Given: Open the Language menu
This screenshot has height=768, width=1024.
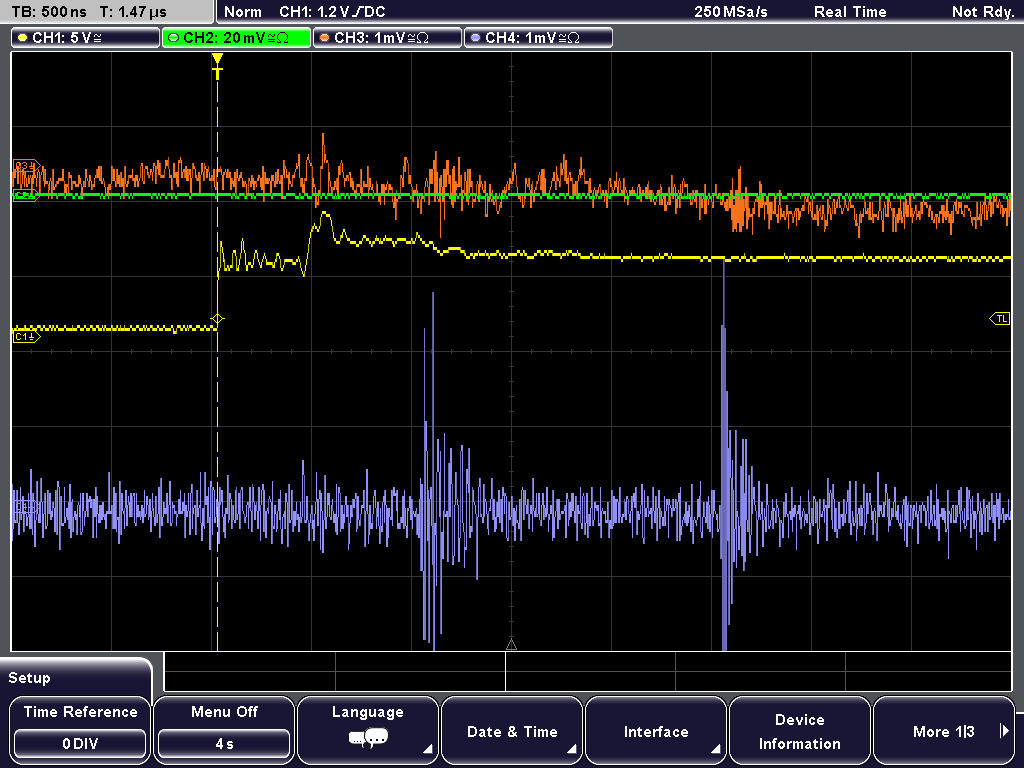Looking at the screenshot, I should (x=368, y=729).
